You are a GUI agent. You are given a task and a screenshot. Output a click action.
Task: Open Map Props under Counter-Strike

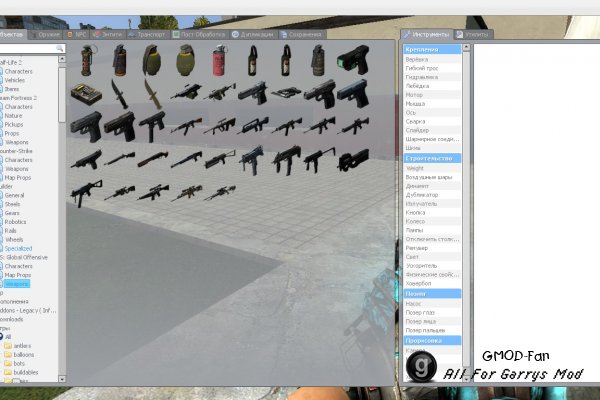18,178
